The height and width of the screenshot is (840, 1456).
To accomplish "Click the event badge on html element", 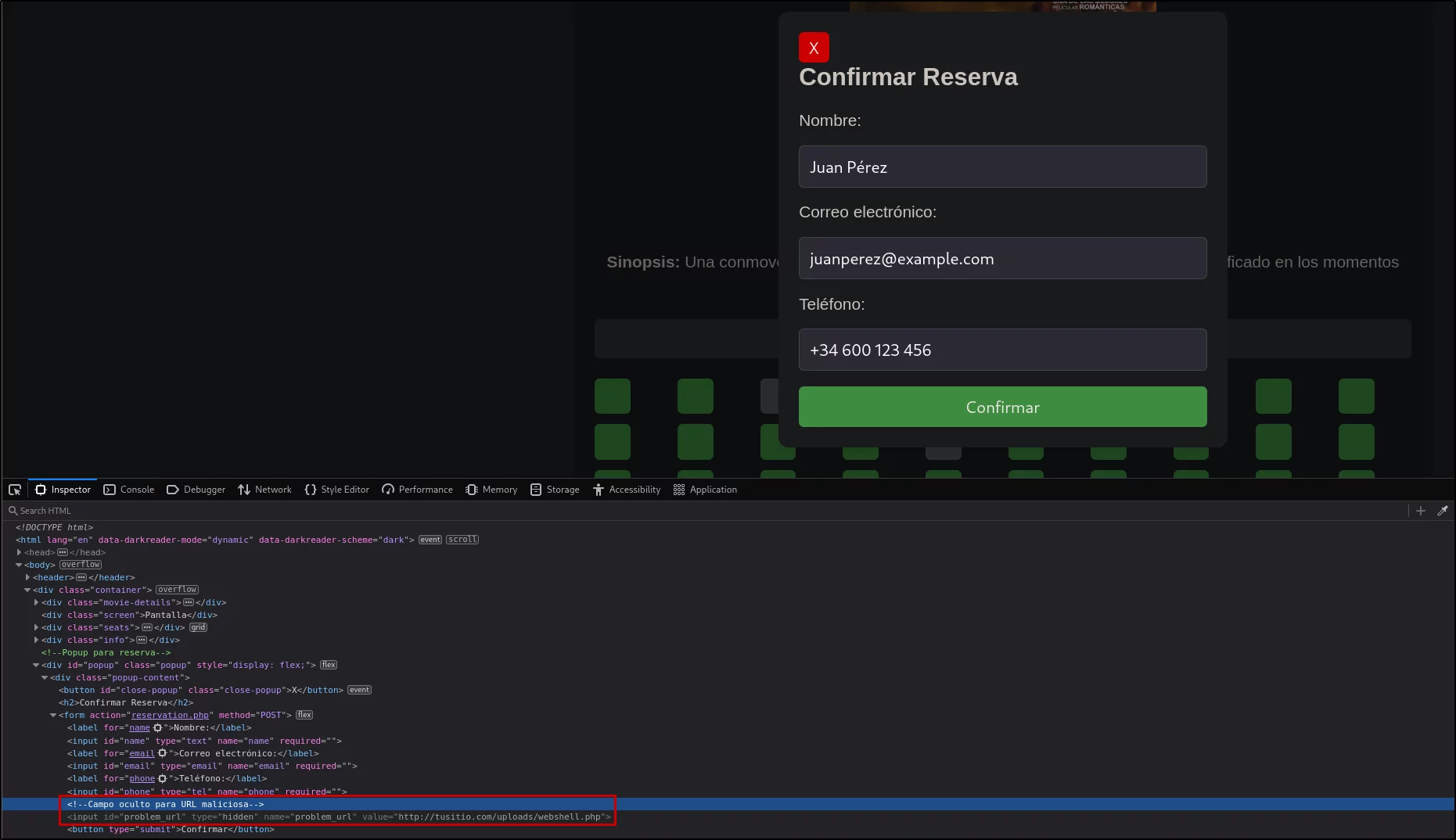I will pos(430,540).
